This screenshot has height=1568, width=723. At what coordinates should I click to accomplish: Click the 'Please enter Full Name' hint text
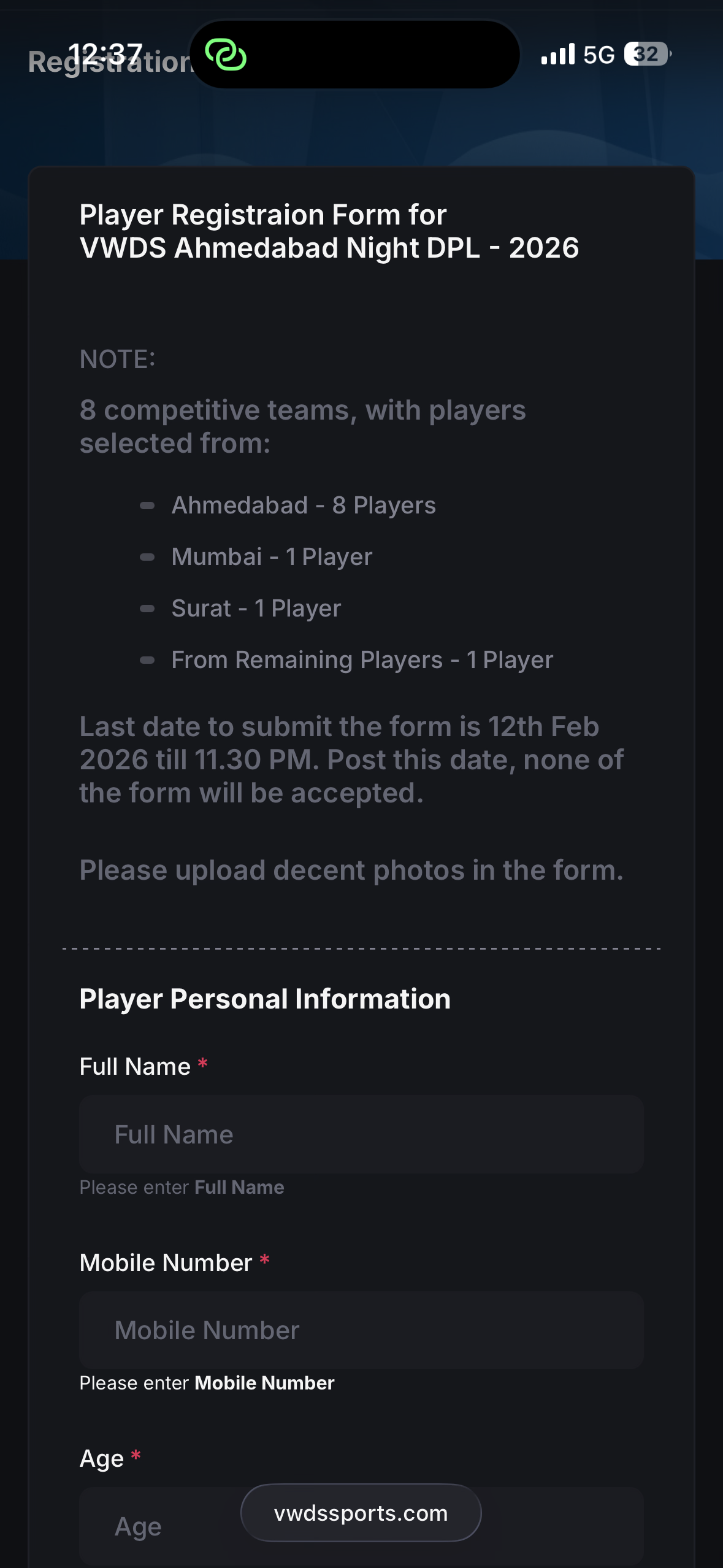pos(182,1187)
